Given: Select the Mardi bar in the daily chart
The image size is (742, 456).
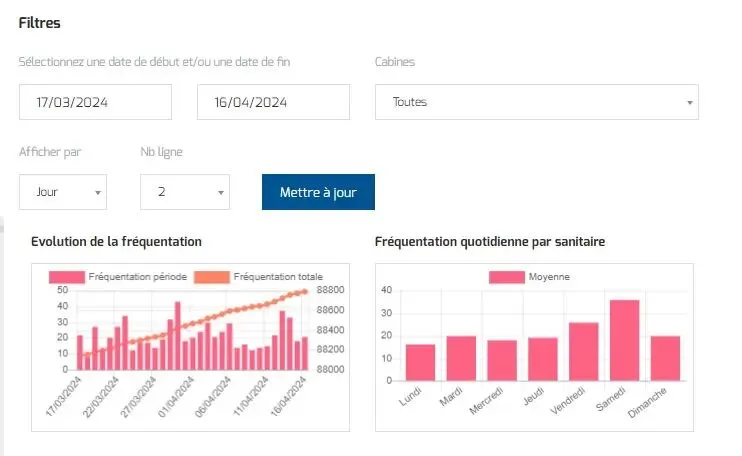Looking at the screenshot, I should 461,359.
